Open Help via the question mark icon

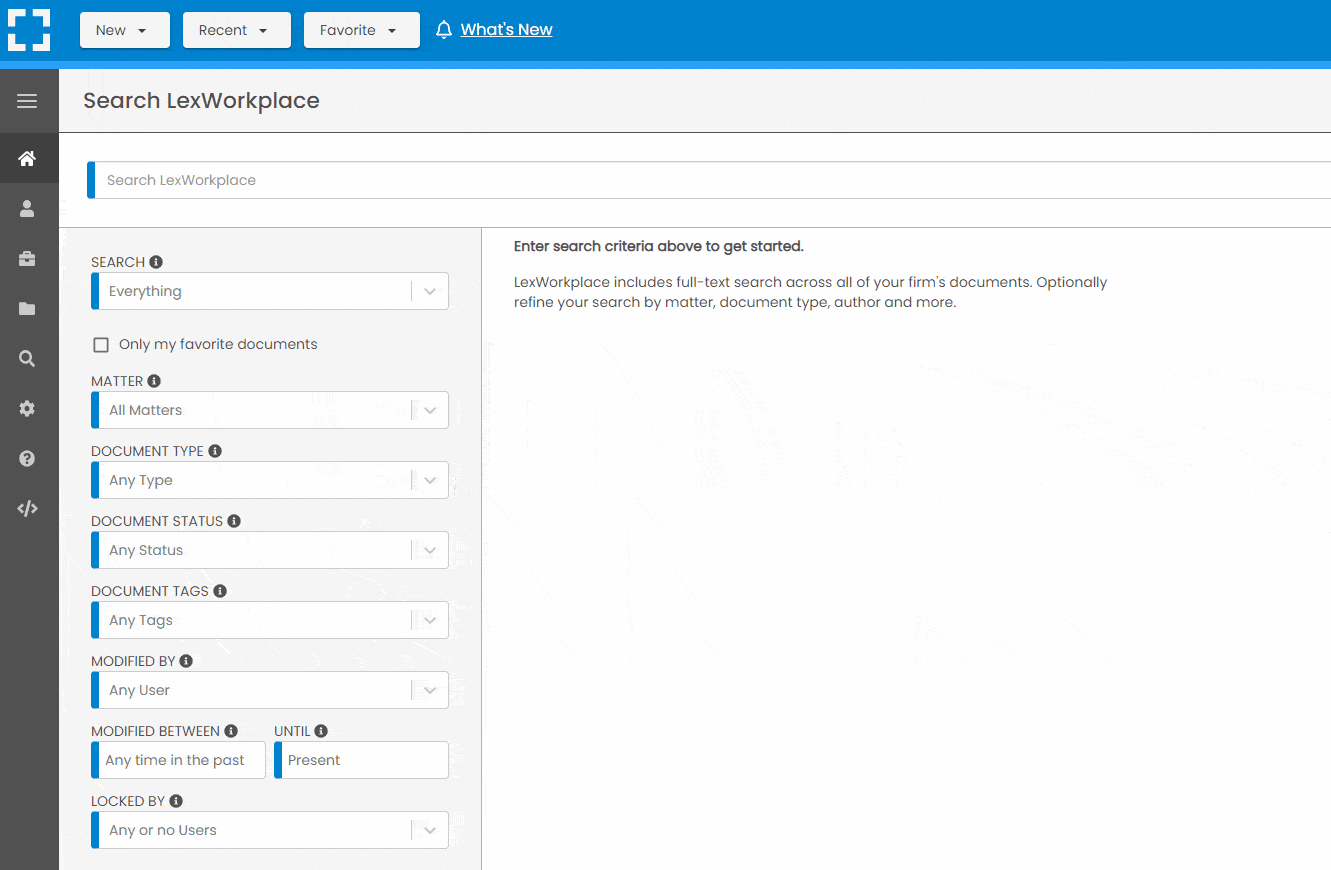[x=28, y=458]
